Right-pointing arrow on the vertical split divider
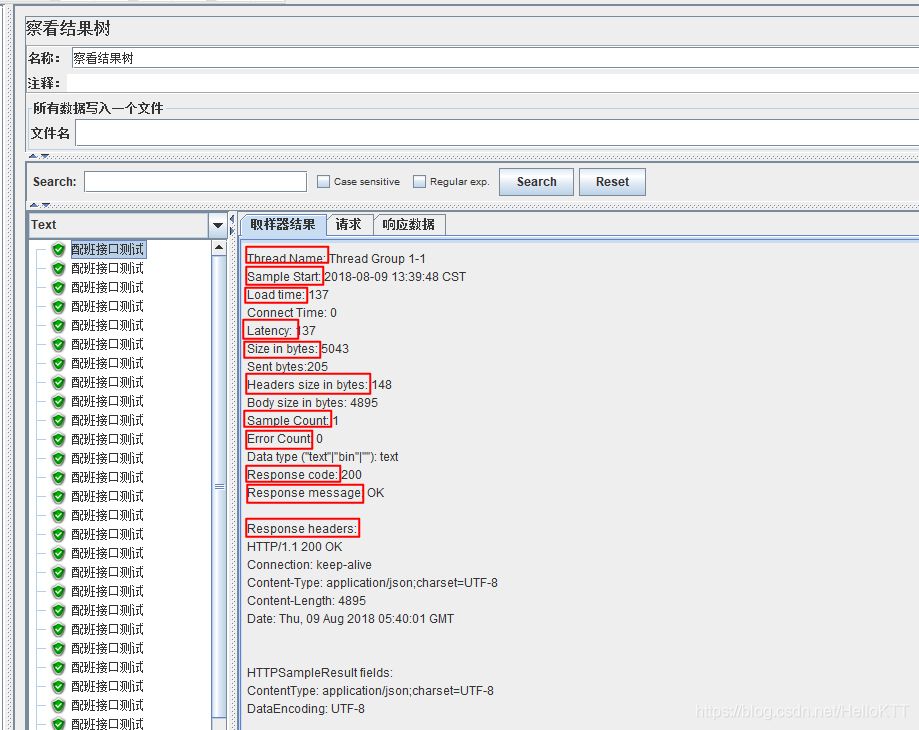 click(232, 230)
